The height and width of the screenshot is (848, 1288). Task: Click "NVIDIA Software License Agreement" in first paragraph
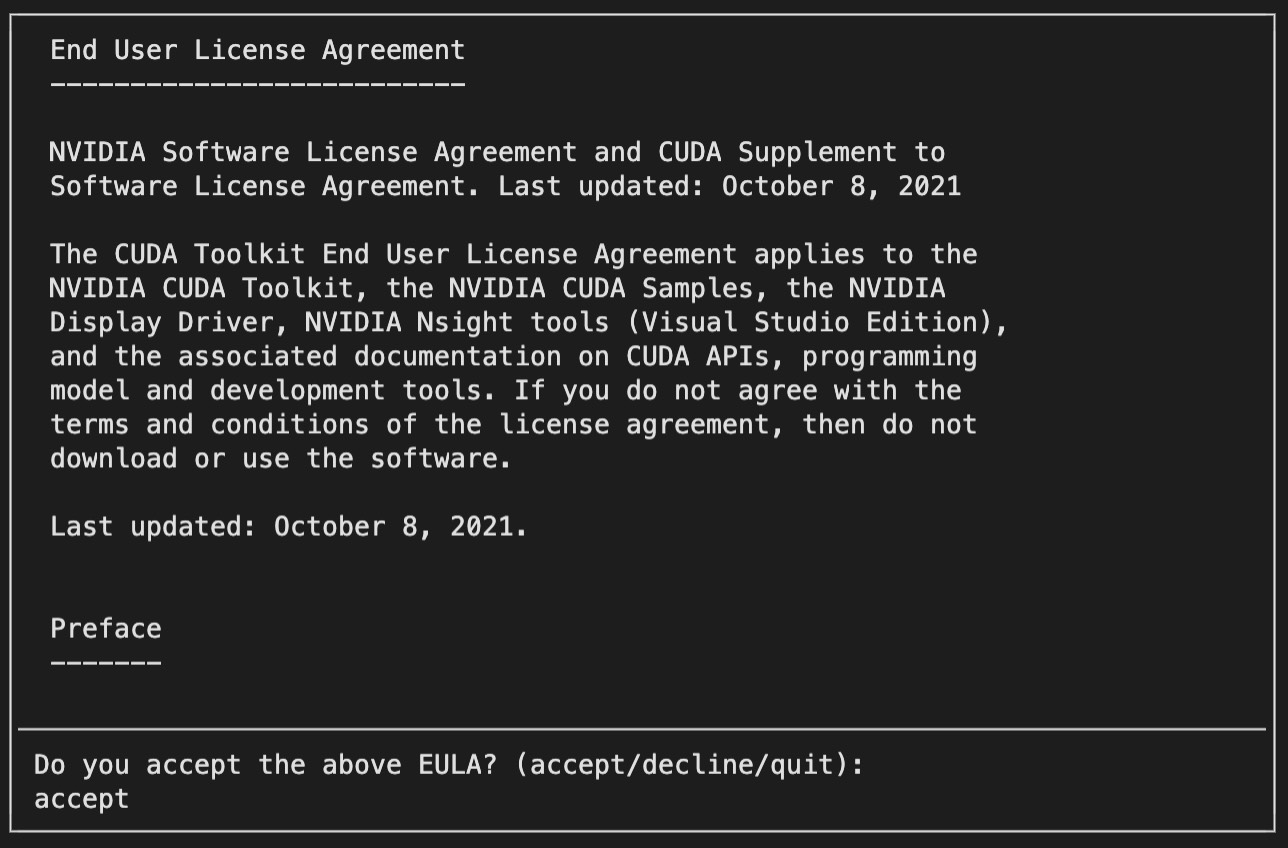coord(314,152)
